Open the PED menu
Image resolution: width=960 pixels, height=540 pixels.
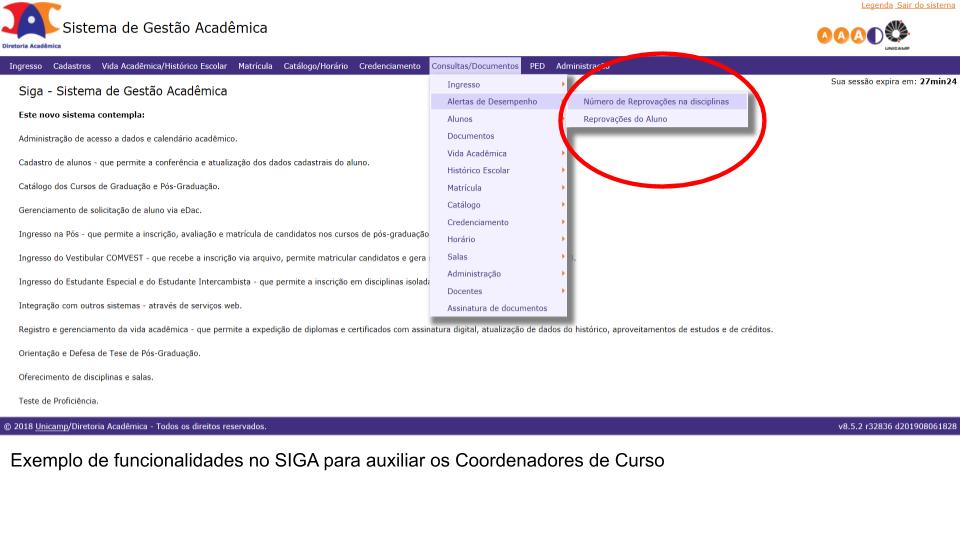coord(537,66)
